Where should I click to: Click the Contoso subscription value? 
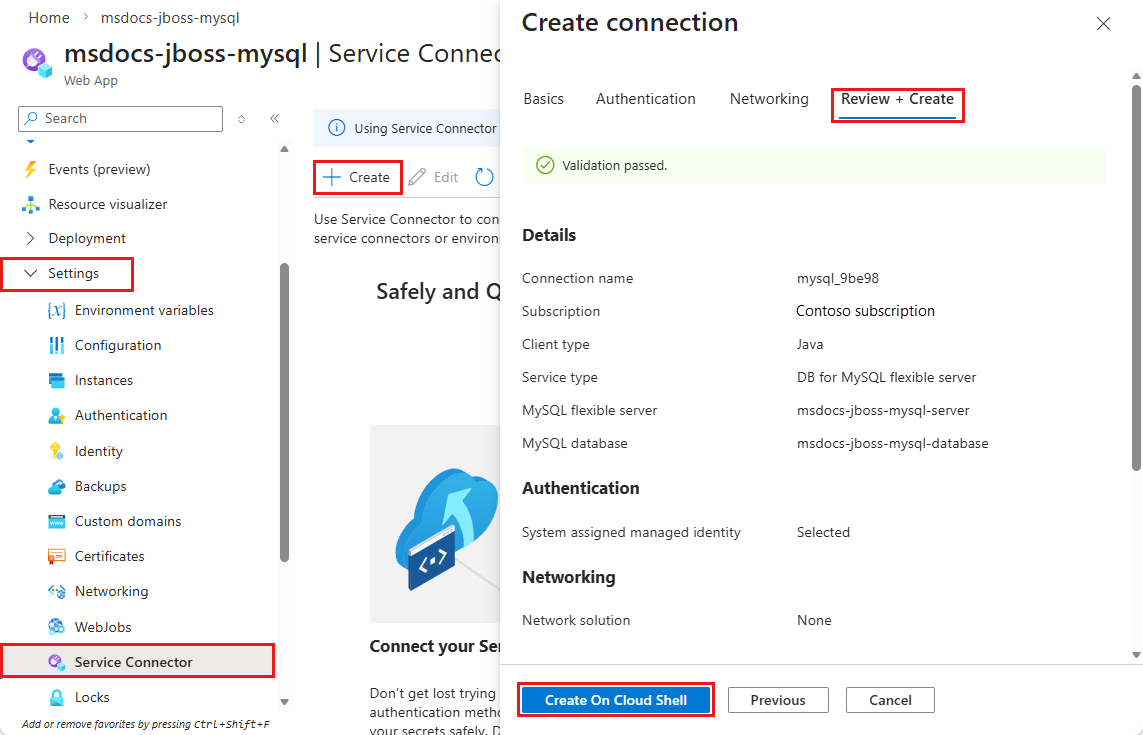click(x=865, y=311)
